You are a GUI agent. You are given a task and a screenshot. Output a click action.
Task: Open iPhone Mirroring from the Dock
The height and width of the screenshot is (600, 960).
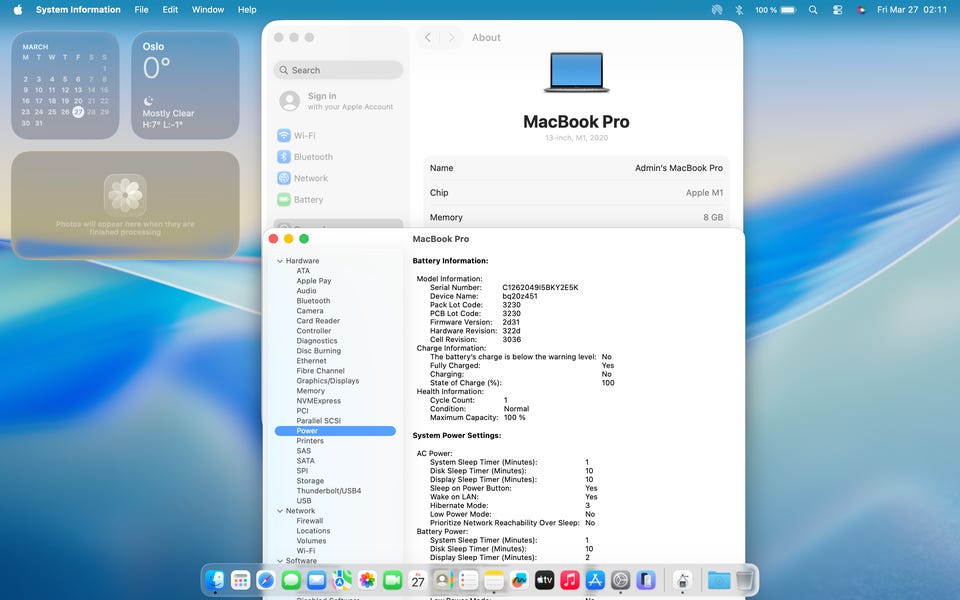[x=646, y=579]
